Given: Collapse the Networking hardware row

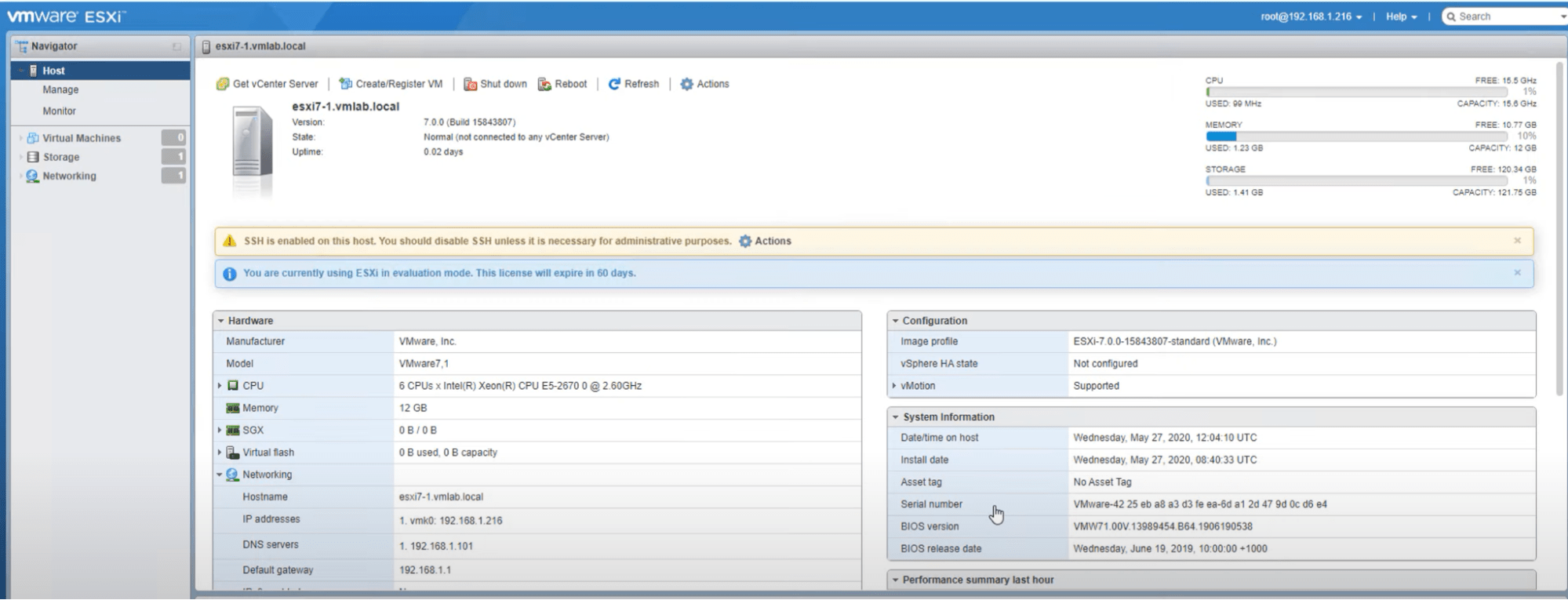Looking at the screenshot, I should tap(220, 475).
